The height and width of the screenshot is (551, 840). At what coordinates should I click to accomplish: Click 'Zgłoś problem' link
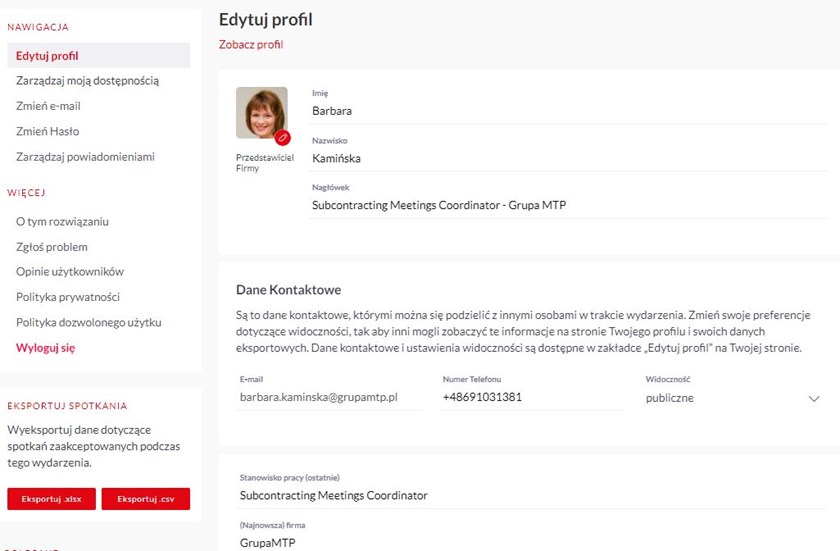pyautogui.click(x=52, y=247)
